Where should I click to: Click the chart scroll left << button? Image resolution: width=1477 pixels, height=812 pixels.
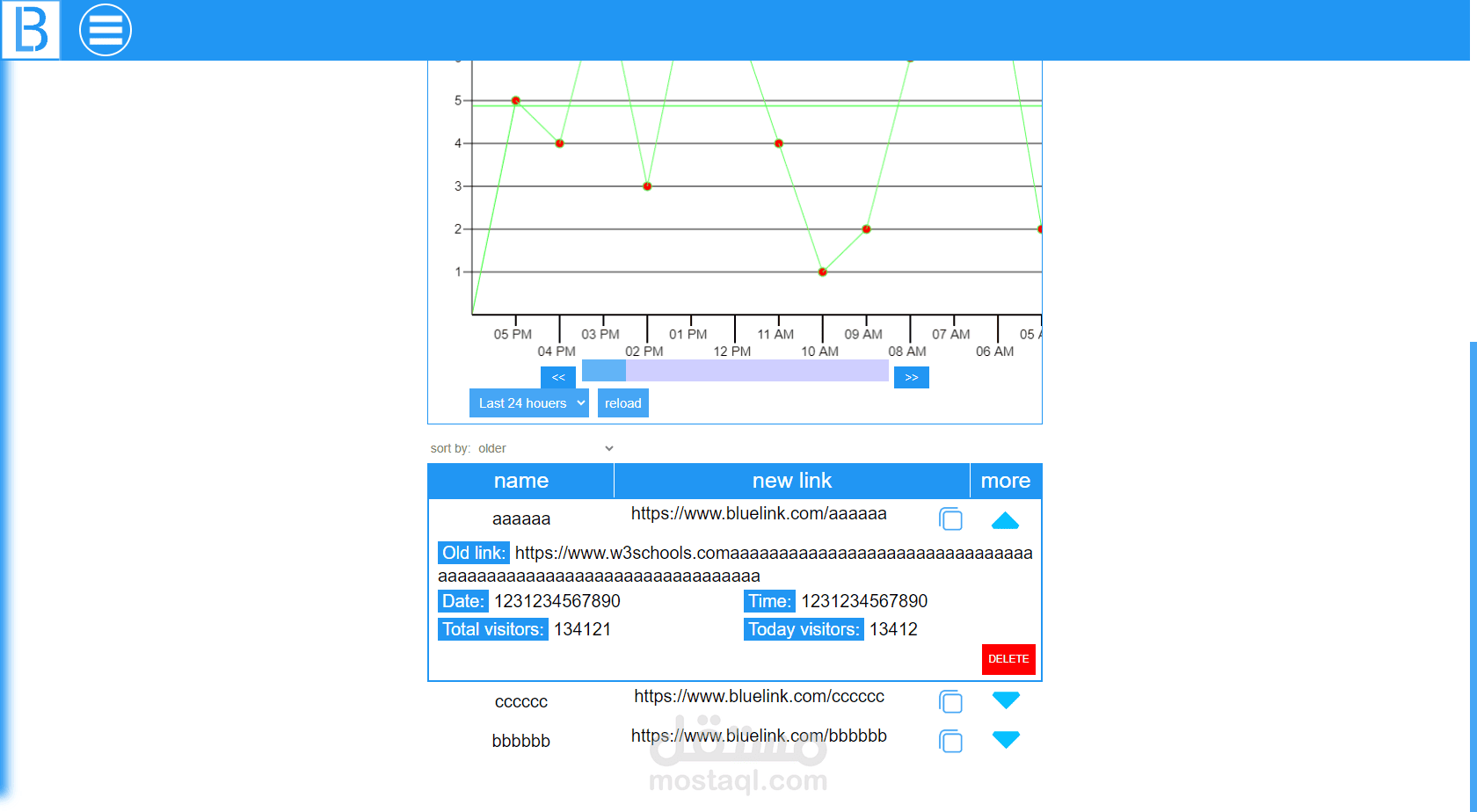[558, 377]
